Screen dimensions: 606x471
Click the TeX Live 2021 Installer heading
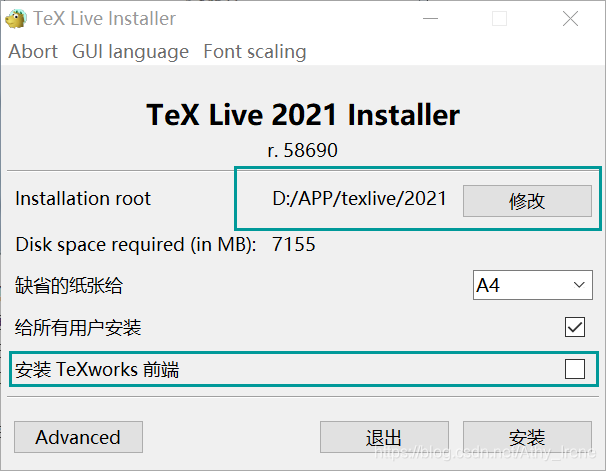click(303, 115)
